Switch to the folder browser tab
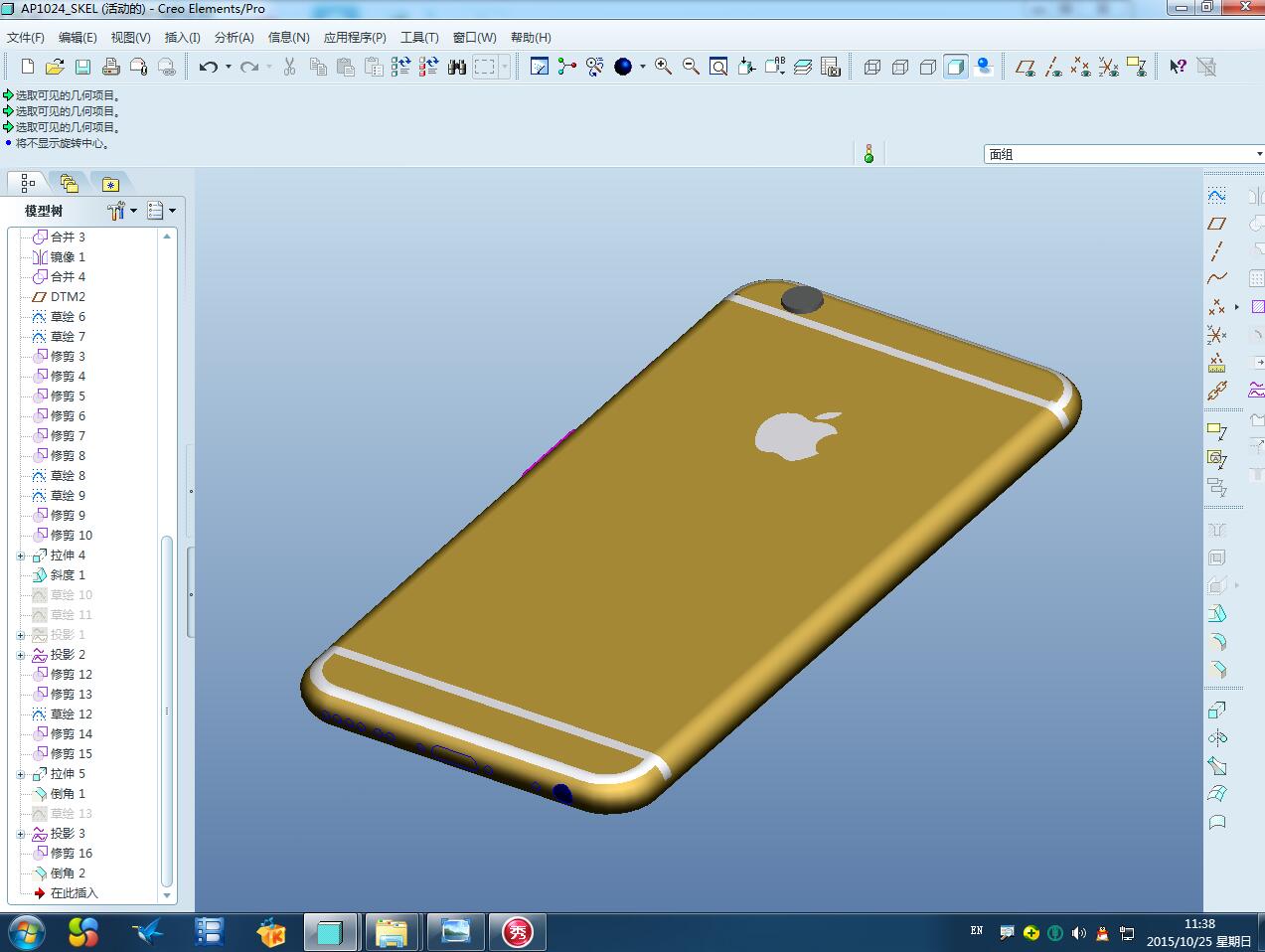The height and width of the screenshot is (952, 1265). click(x=69, y=183)
